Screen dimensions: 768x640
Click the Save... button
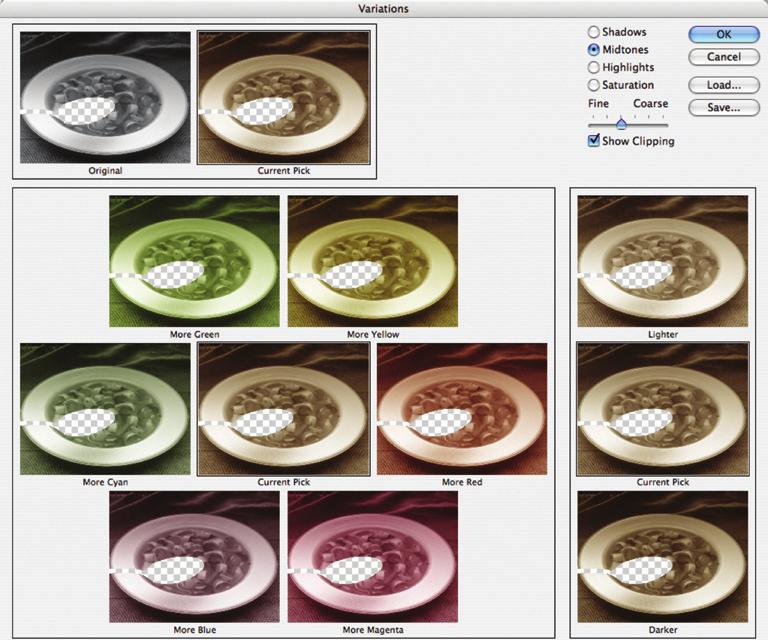tap(724, 108)
